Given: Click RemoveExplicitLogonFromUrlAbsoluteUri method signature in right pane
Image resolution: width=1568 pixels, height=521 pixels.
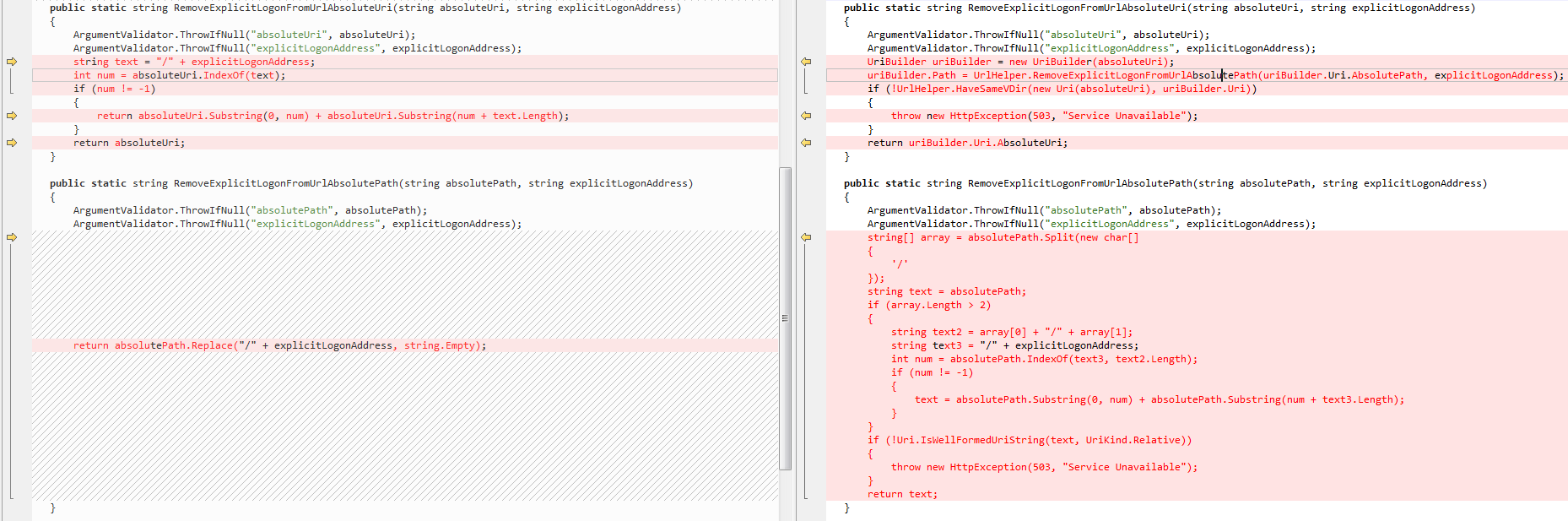Looking at the screenshot, I should click(x=1160, y=8).
